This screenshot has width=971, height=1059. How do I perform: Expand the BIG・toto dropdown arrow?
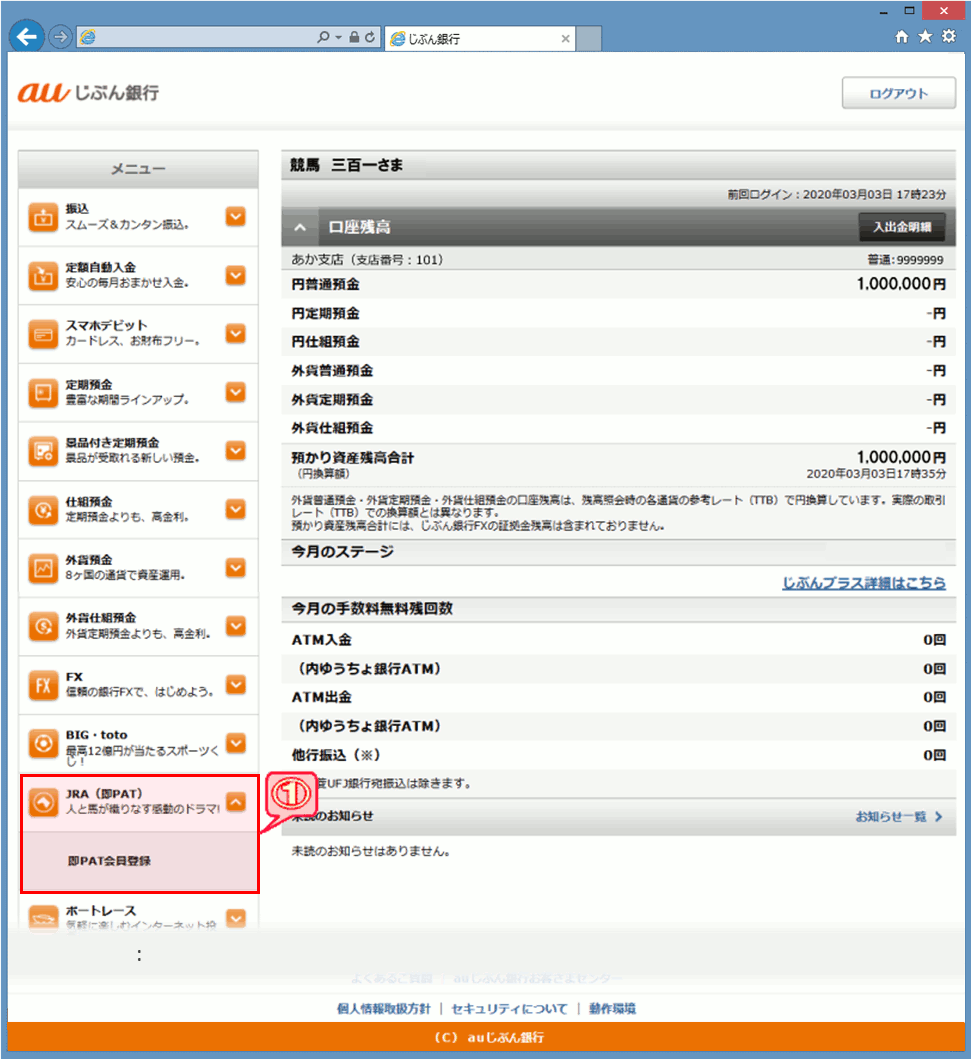pyautogui.click(x=236, y=743)
